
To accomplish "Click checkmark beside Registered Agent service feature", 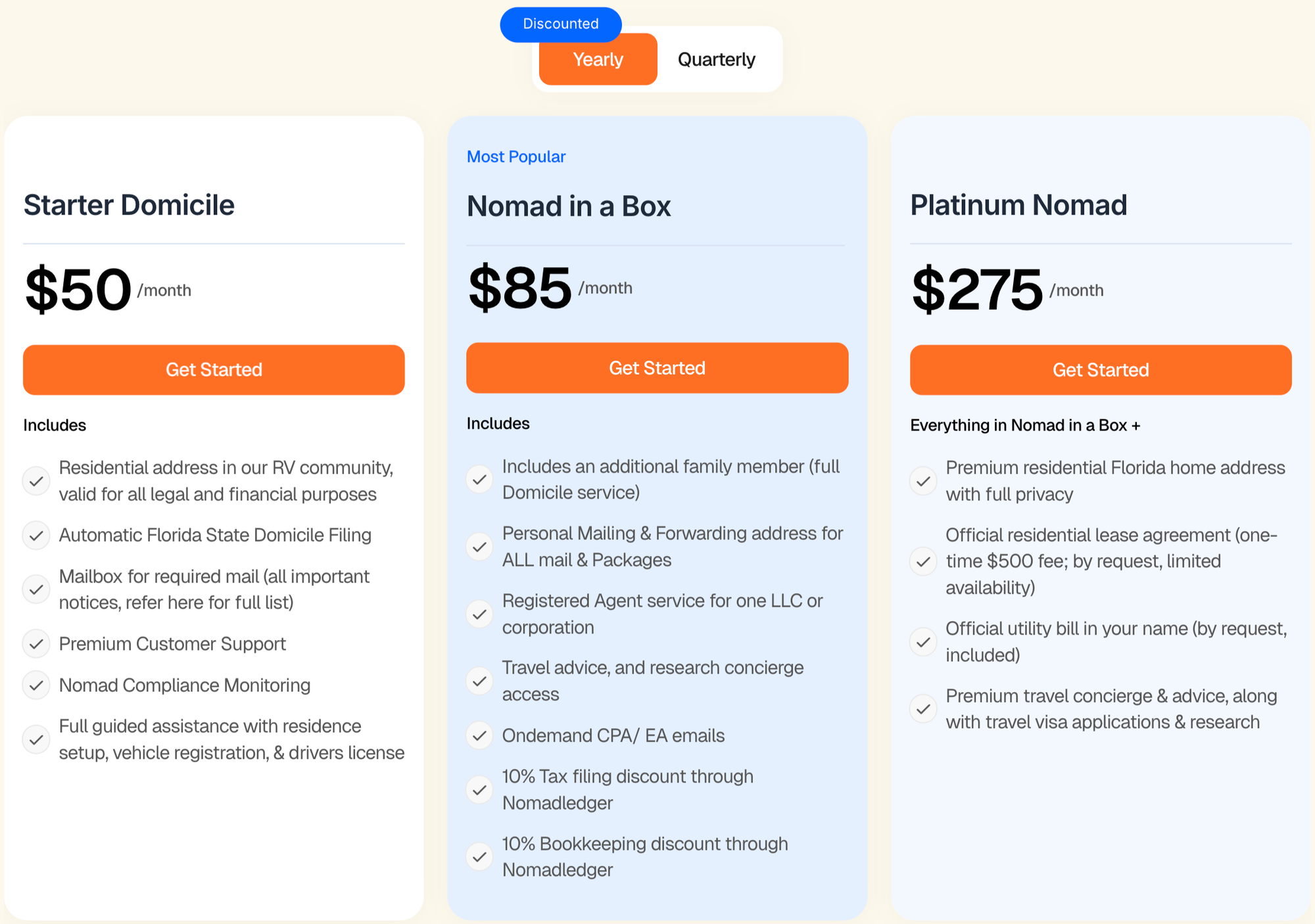I will tap(480, 614).
